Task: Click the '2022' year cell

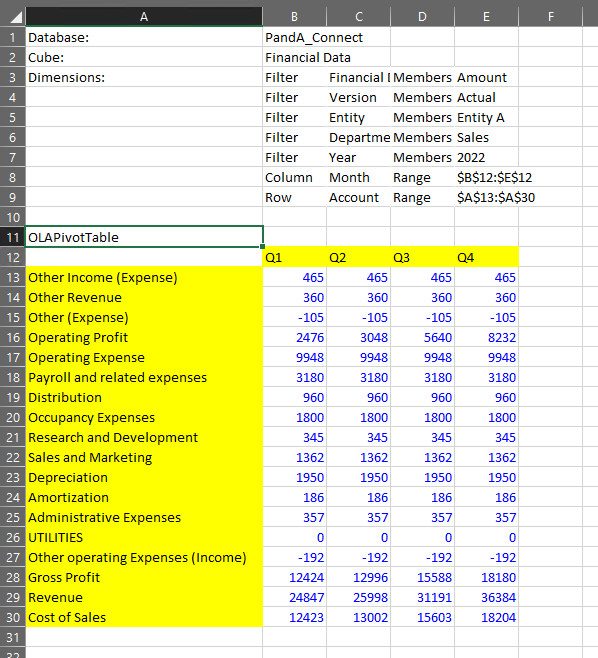Action: pos(486,157)
